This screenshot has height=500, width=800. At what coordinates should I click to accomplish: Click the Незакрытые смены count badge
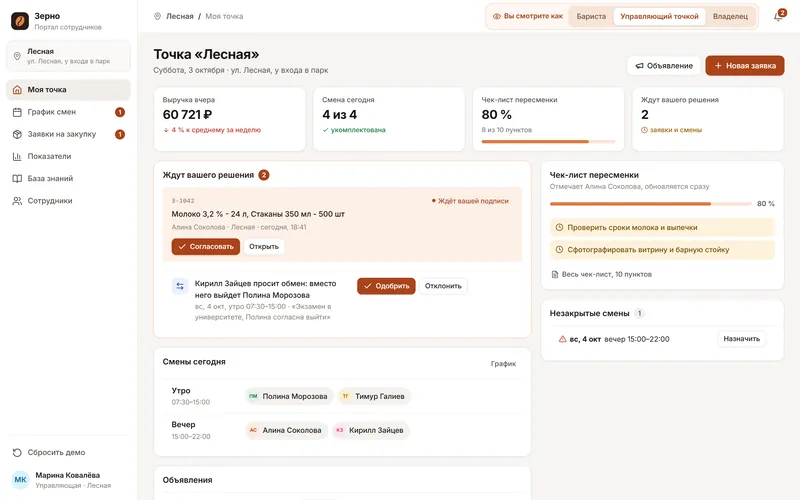(639, 313)
